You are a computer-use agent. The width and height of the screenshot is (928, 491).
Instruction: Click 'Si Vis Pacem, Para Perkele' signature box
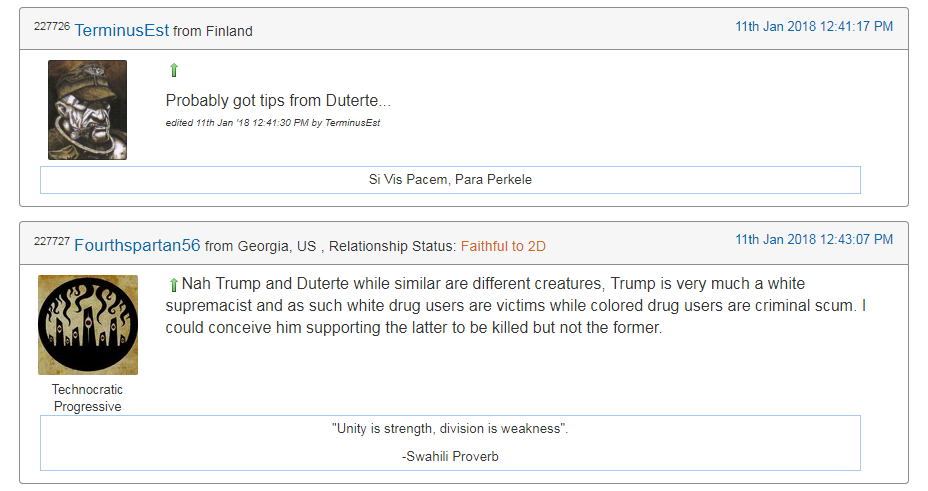tap(450, 180)
